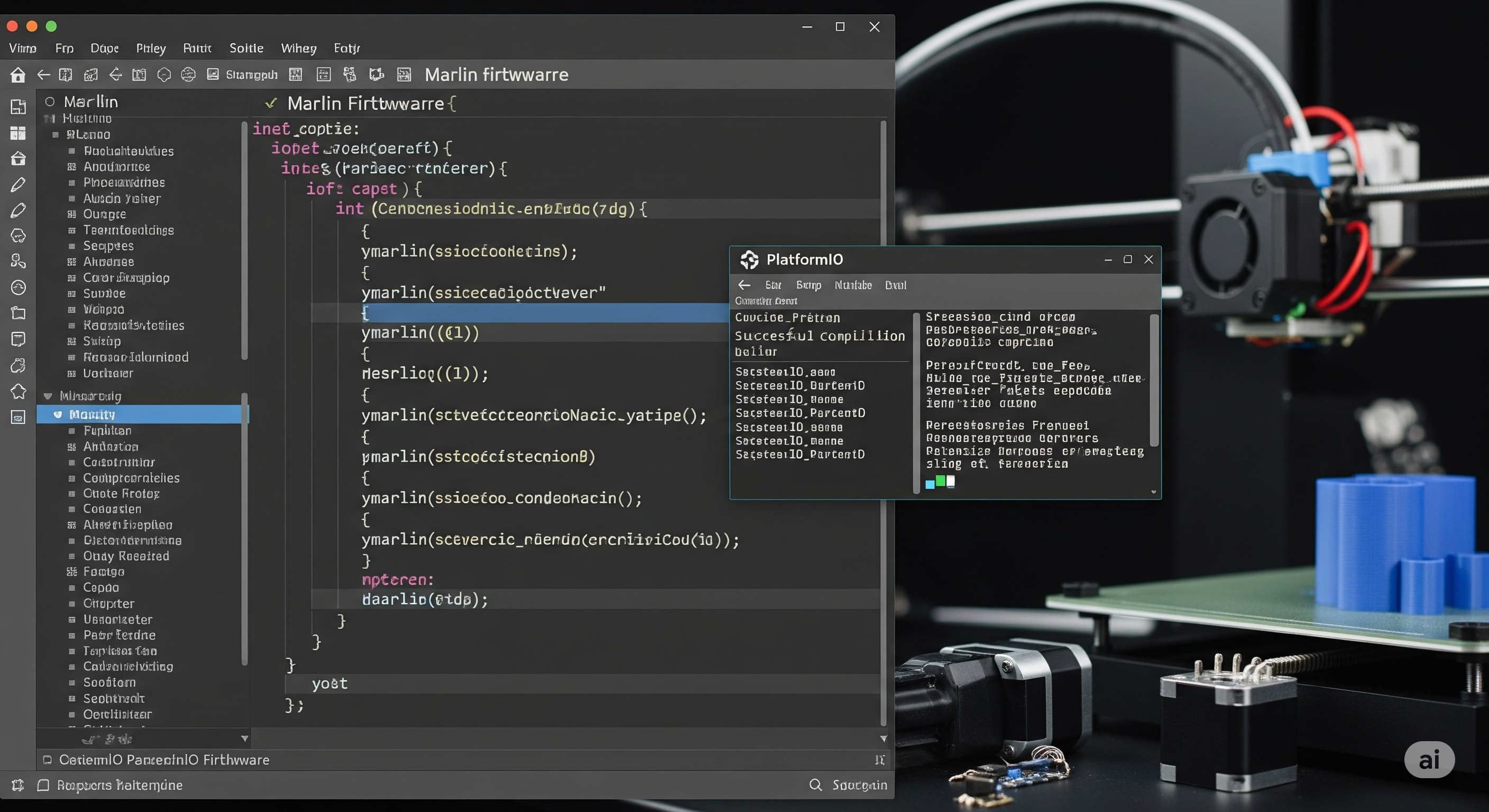Expand the Hustinno node under Marllin
Image resolution: width=1489 pixels, height=812 pixels.
coord(49,118)
